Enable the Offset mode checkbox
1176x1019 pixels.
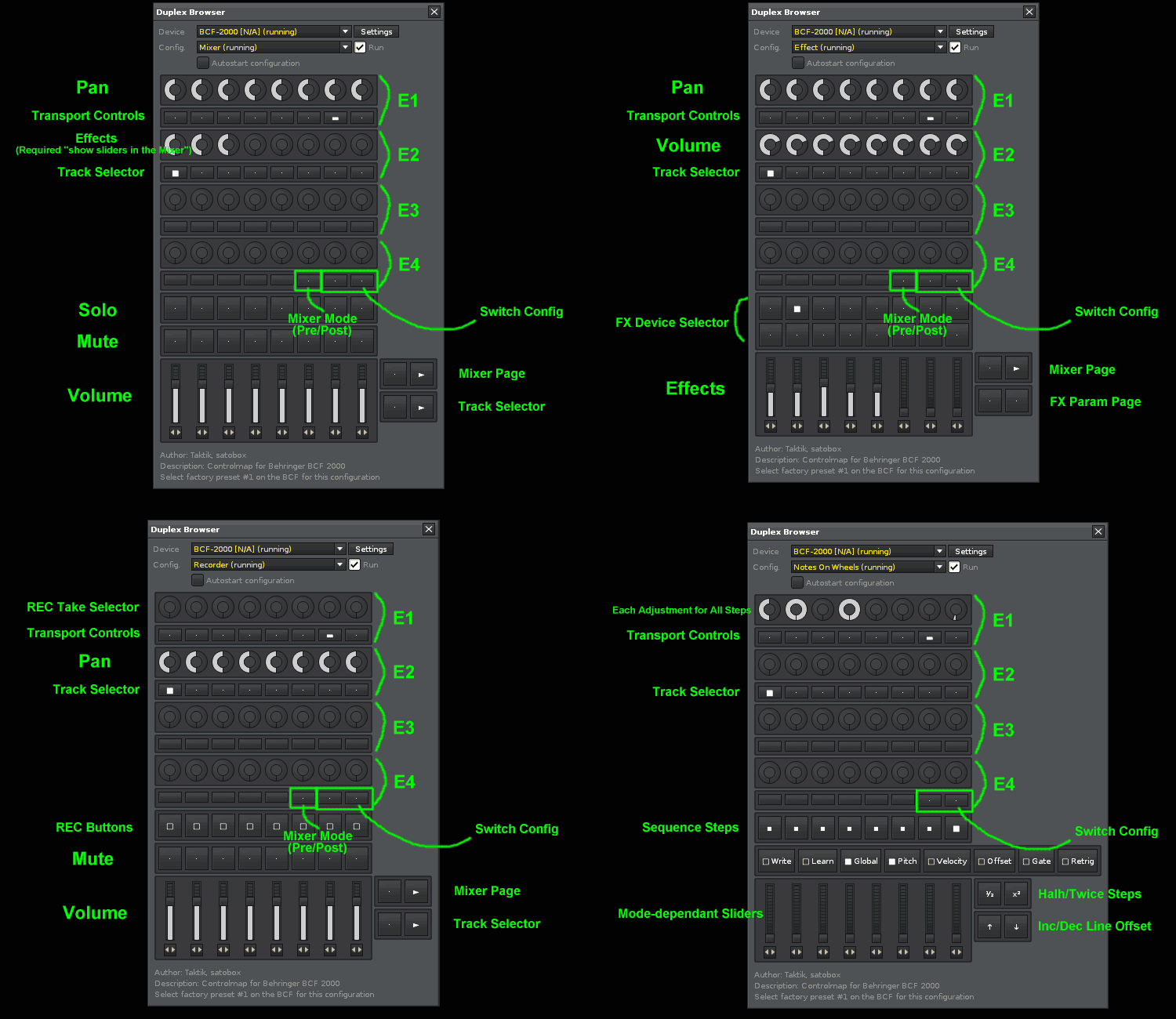995,861
